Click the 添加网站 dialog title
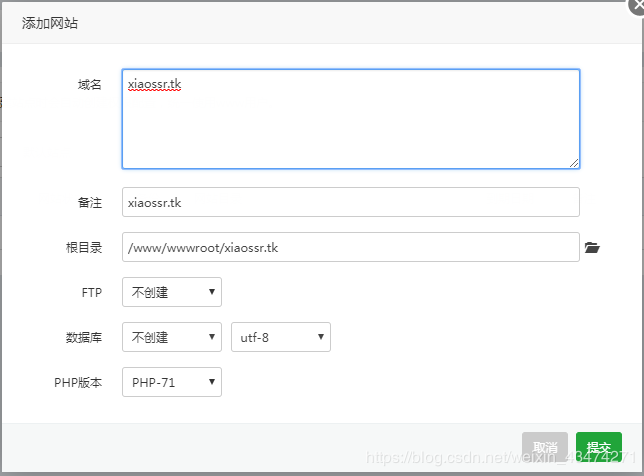Screen dimensions: 644x476 coord(50,23)
